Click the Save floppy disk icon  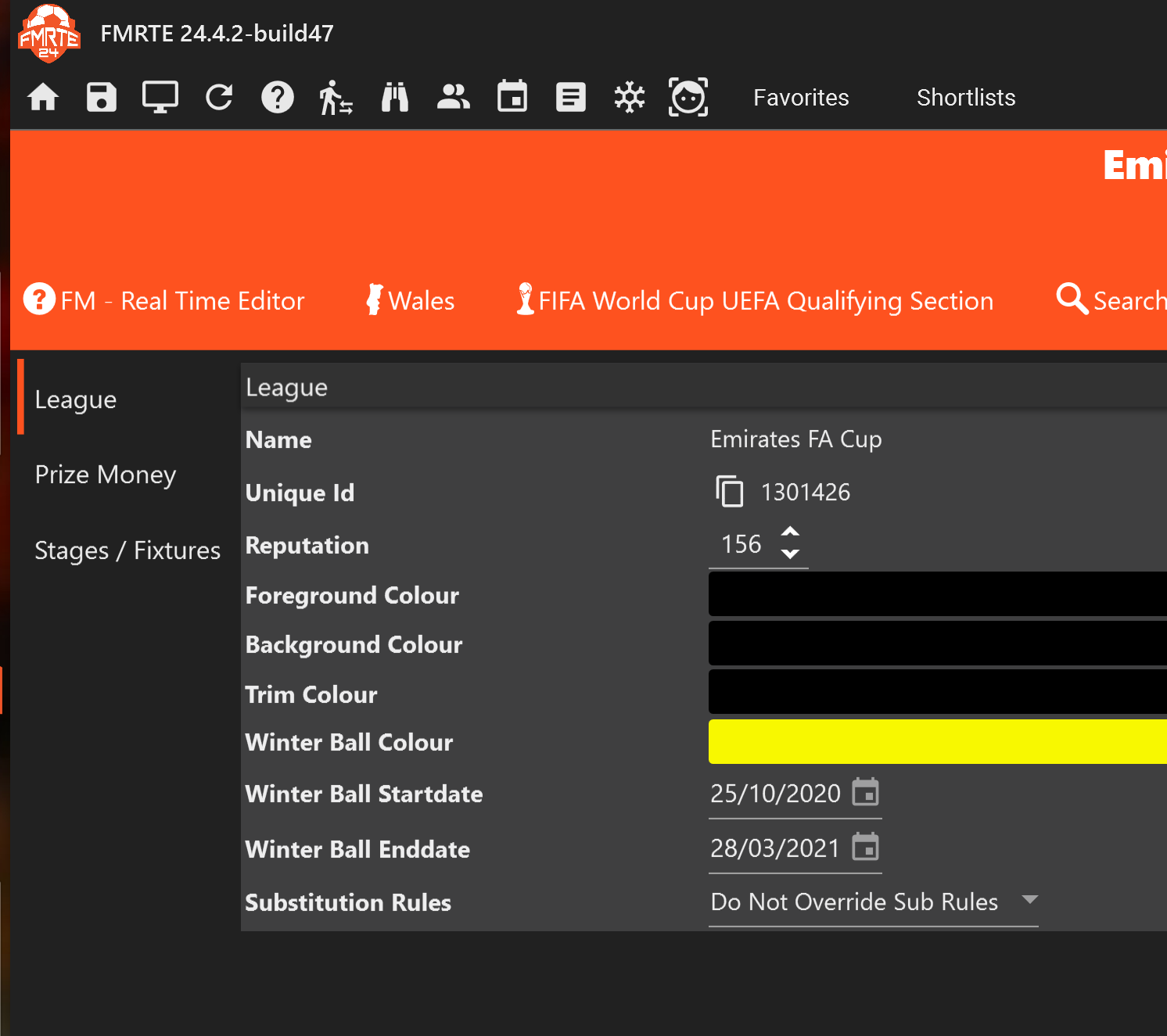click(x=102, y=98)
